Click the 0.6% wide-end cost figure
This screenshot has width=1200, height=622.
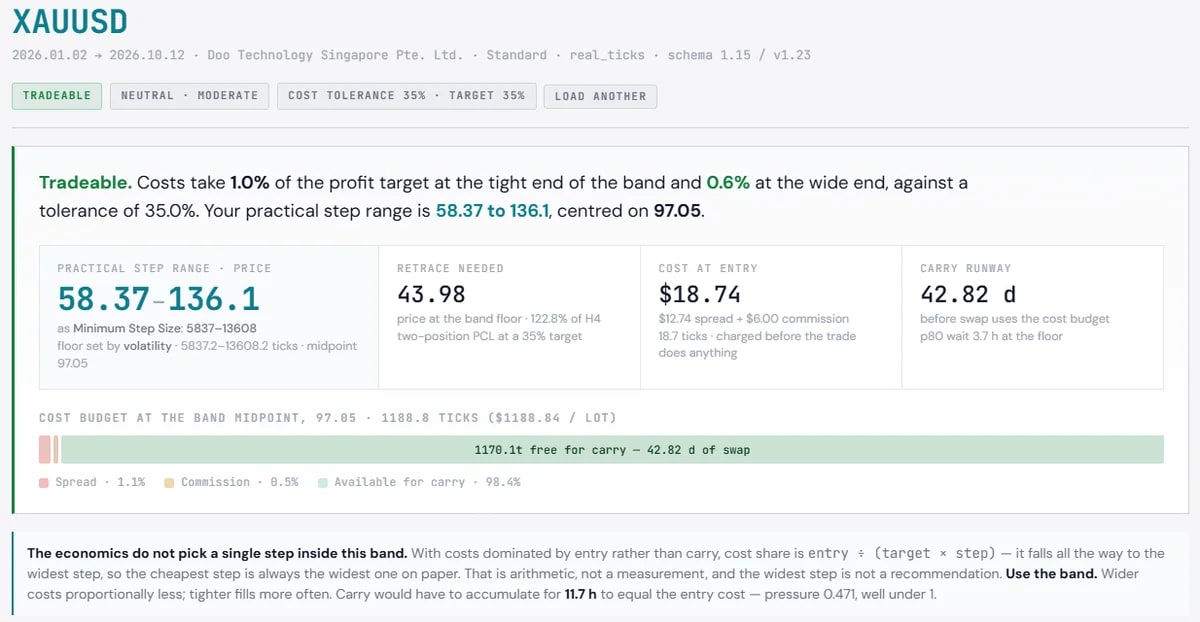729,183
